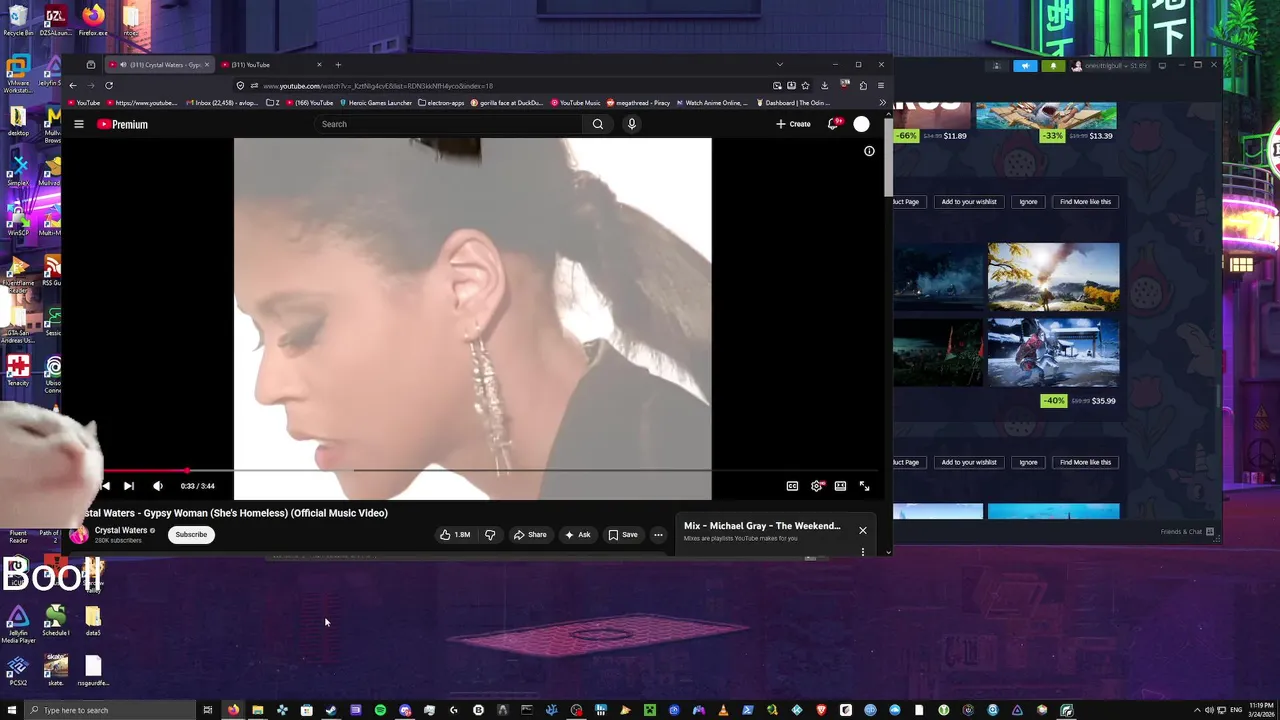This screenshot has height=720, width=1280.
Task: Show video info card icon
Action: pos(869,151)
